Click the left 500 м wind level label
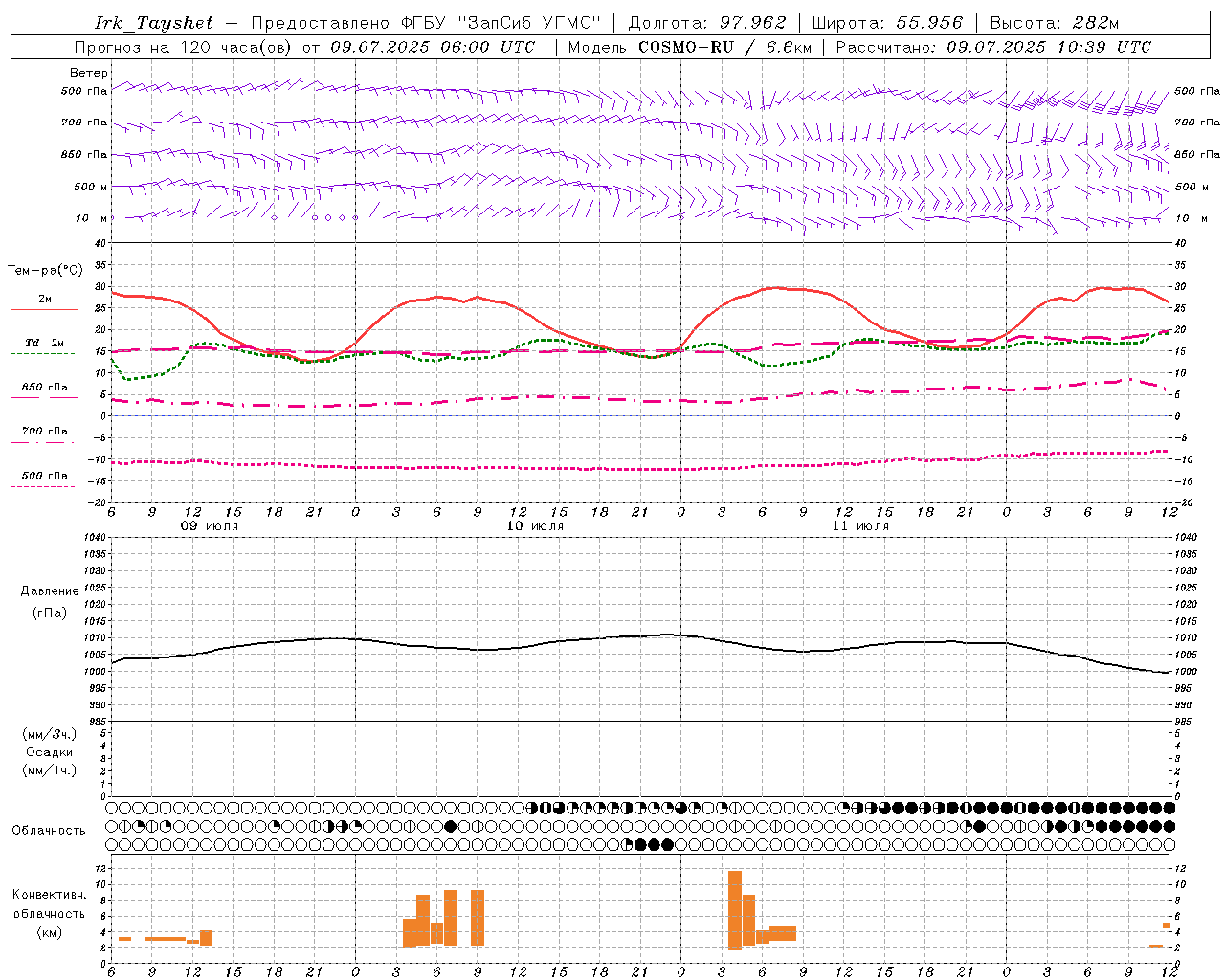The height and width of the screenshot is (980, 1225). click(x=91, y=187)
